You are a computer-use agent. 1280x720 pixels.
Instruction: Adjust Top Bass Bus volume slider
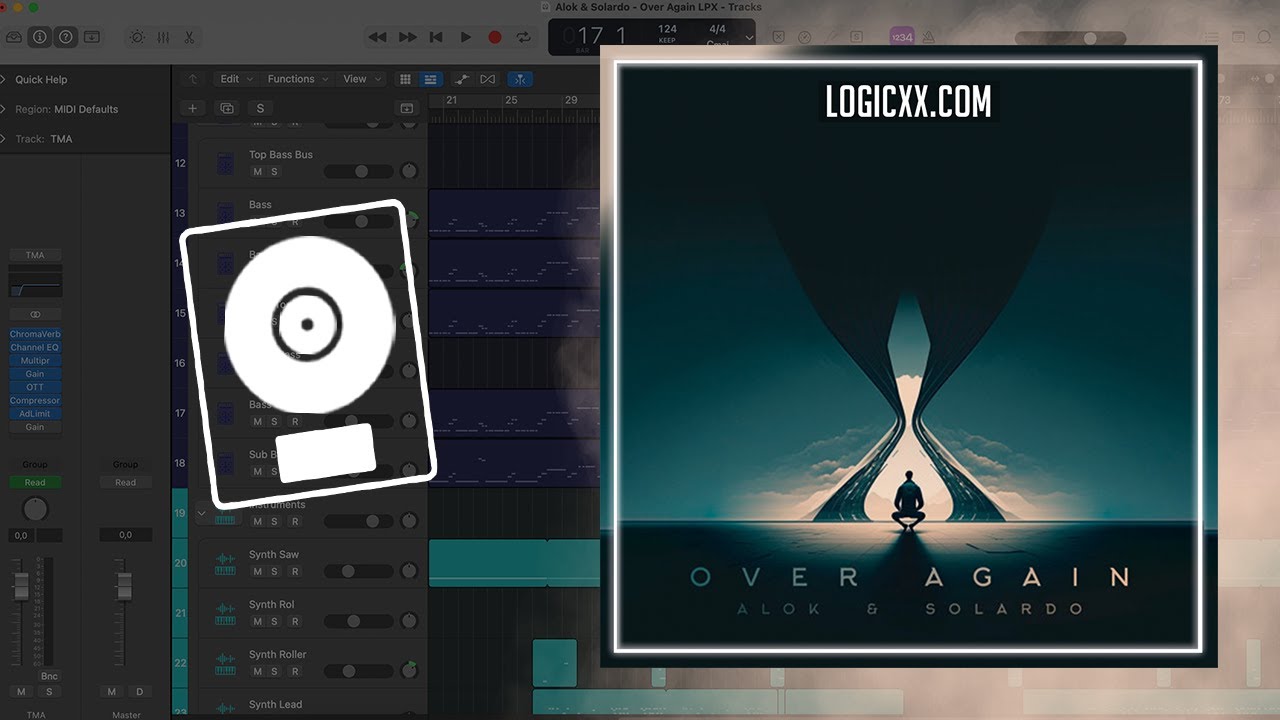[x=359, y=171]
